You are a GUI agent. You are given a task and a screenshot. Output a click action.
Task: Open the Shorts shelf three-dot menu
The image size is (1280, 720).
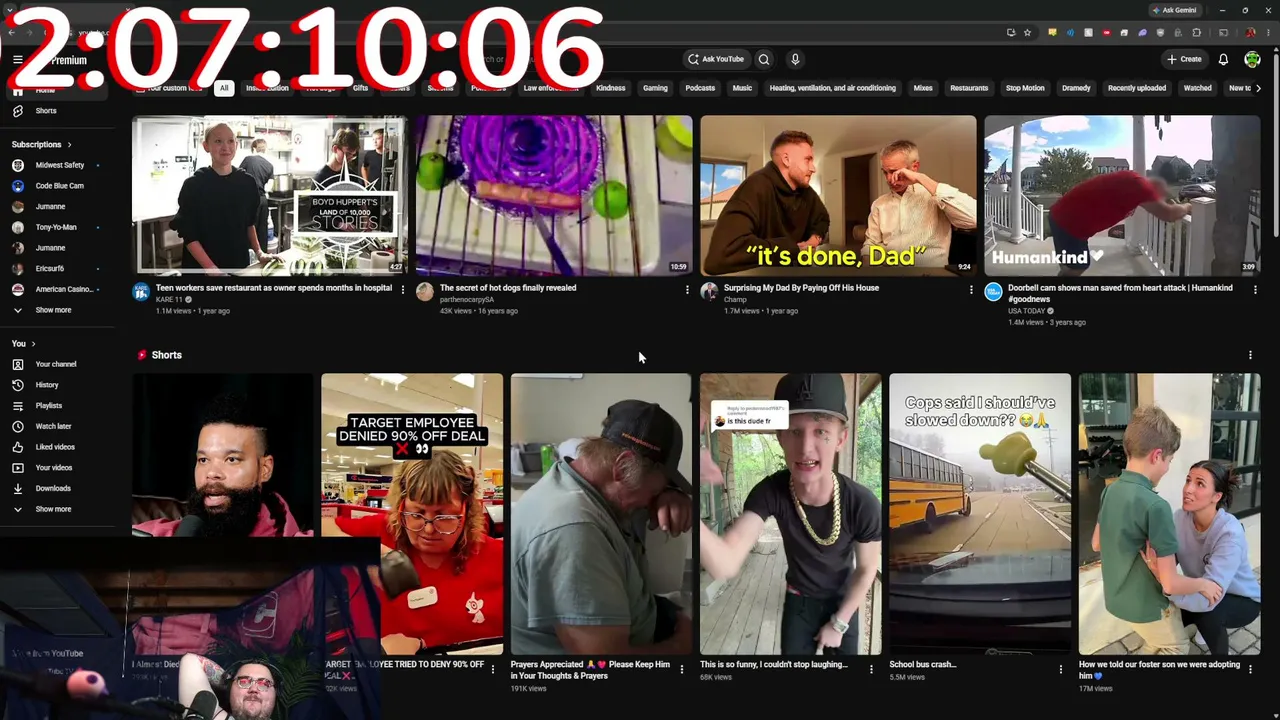[1250, 355]
